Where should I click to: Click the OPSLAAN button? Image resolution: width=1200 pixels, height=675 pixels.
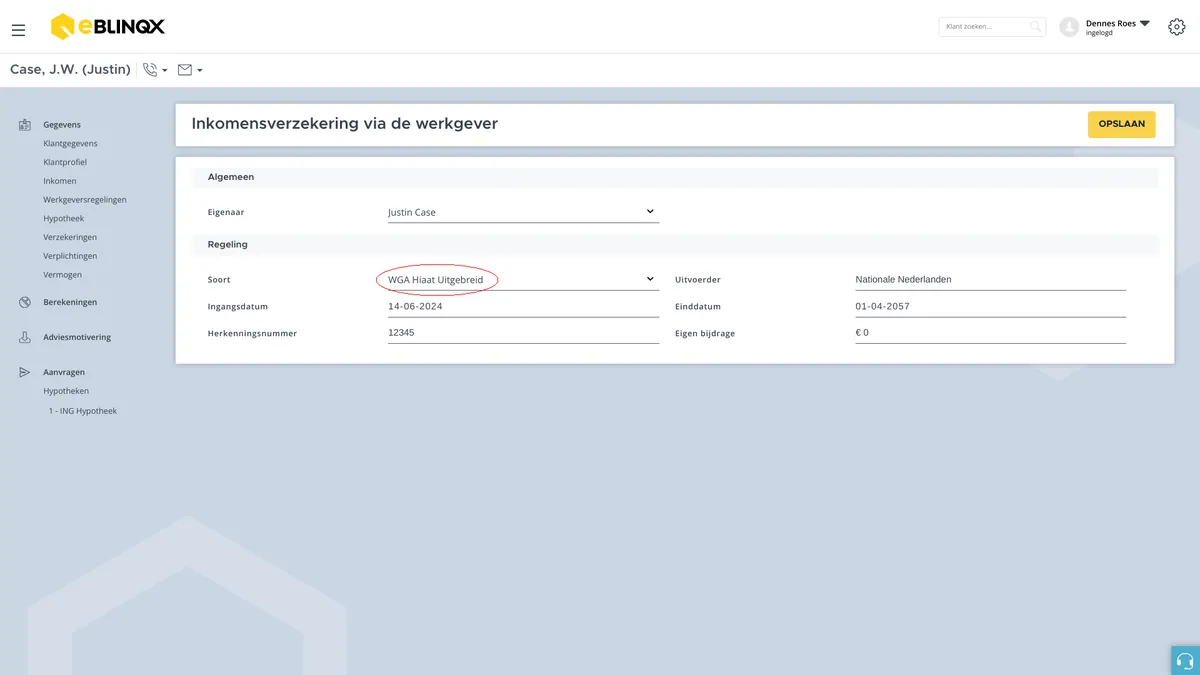[1121, 124]
